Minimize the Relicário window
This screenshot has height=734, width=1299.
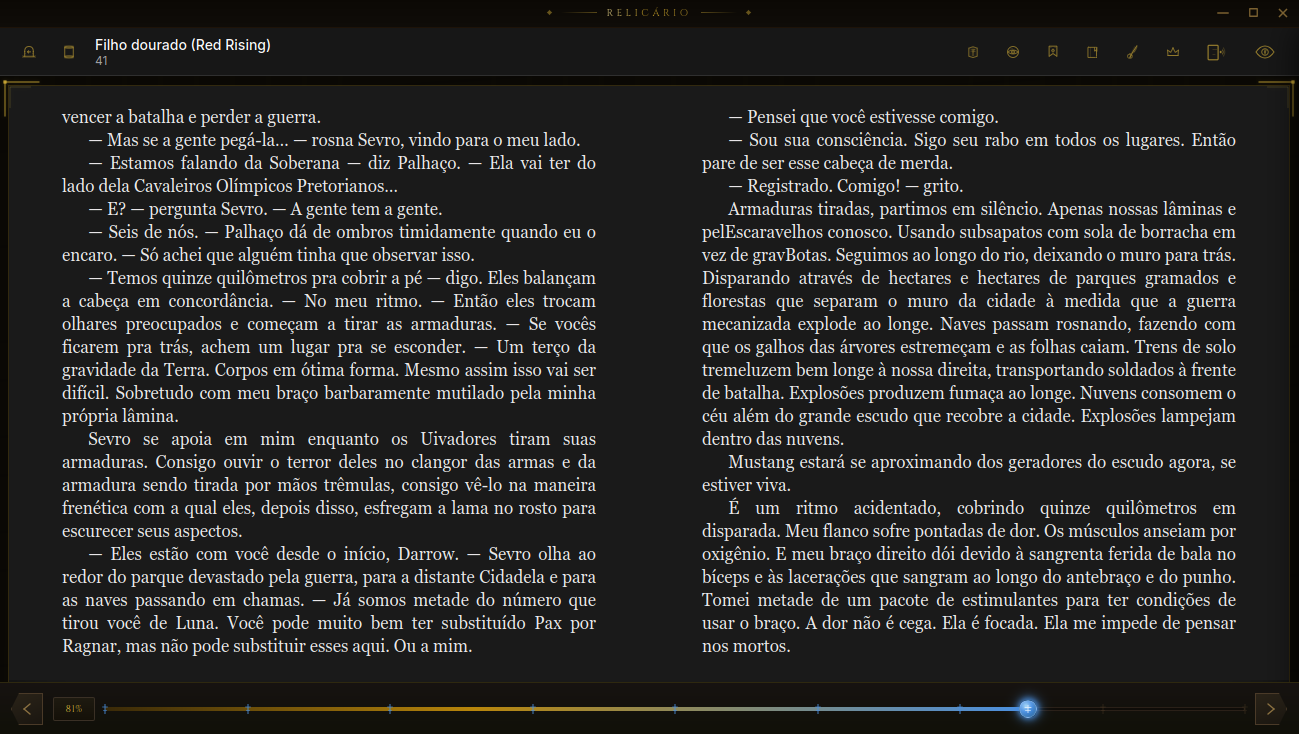click(x=1223, y=13)
